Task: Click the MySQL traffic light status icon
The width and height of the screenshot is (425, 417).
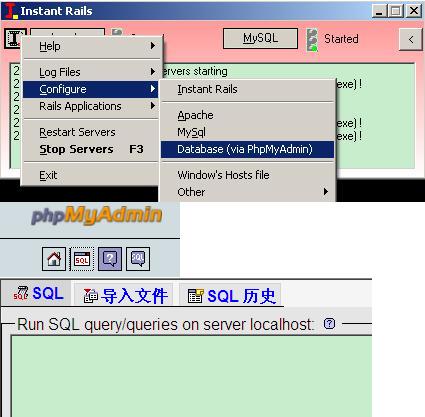Action: point(312,40)
